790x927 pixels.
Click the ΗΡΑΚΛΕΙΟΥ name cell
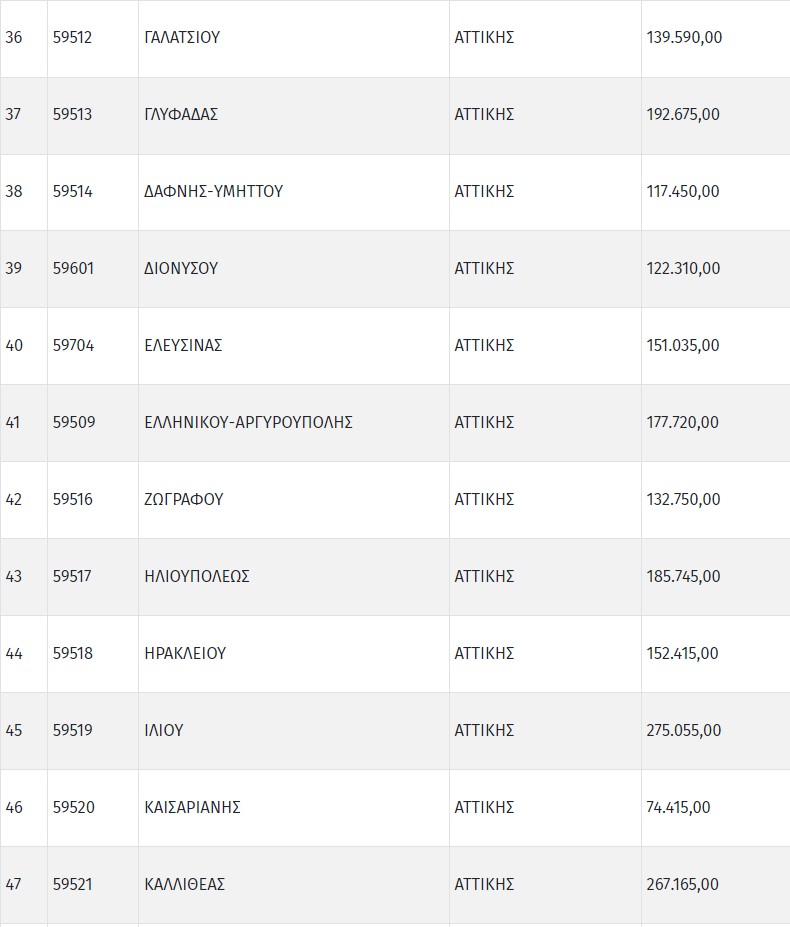pyautogui.click(x=185, y=654)
